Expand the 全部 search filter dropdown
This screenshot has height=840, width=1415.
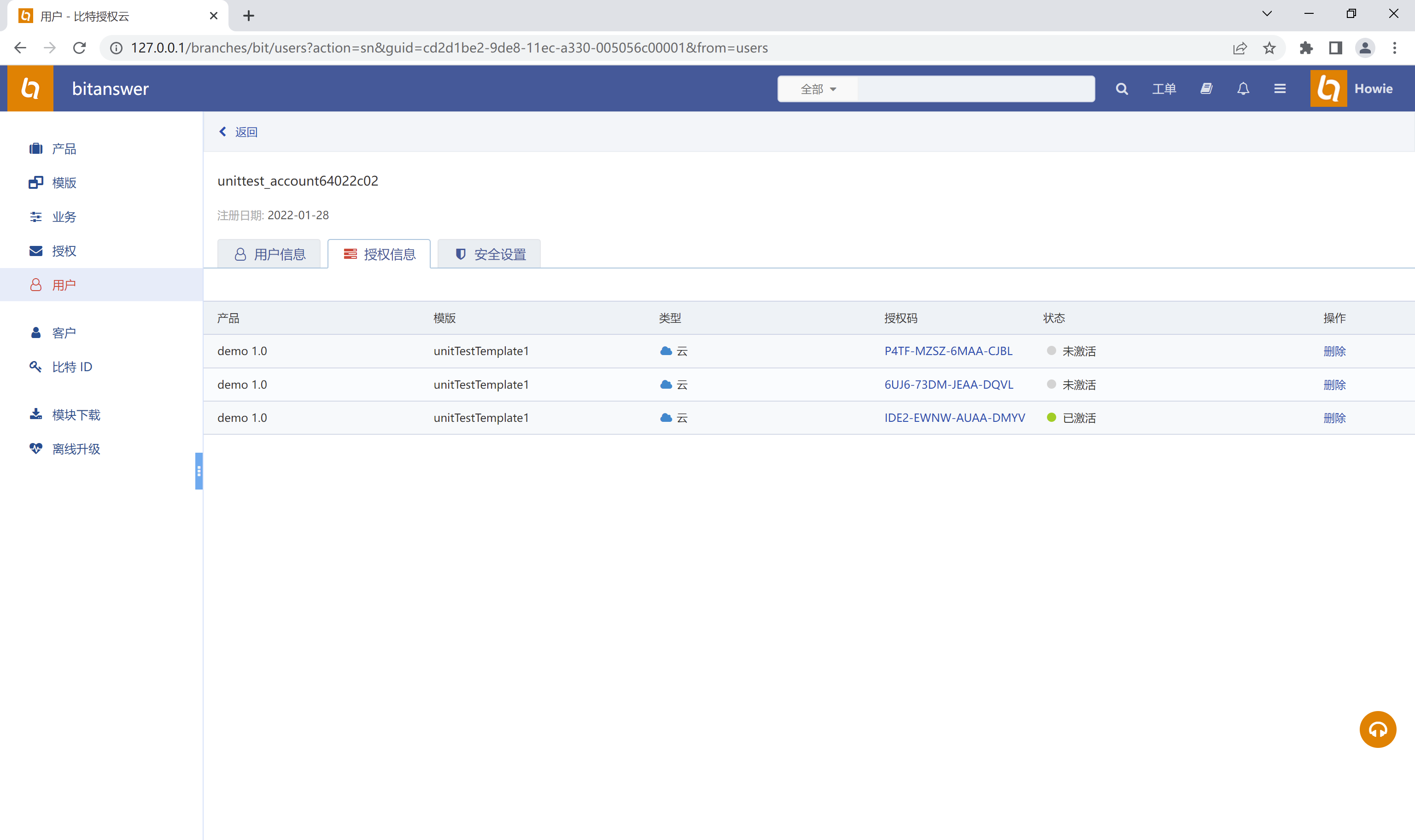click(x=818, y=89)
